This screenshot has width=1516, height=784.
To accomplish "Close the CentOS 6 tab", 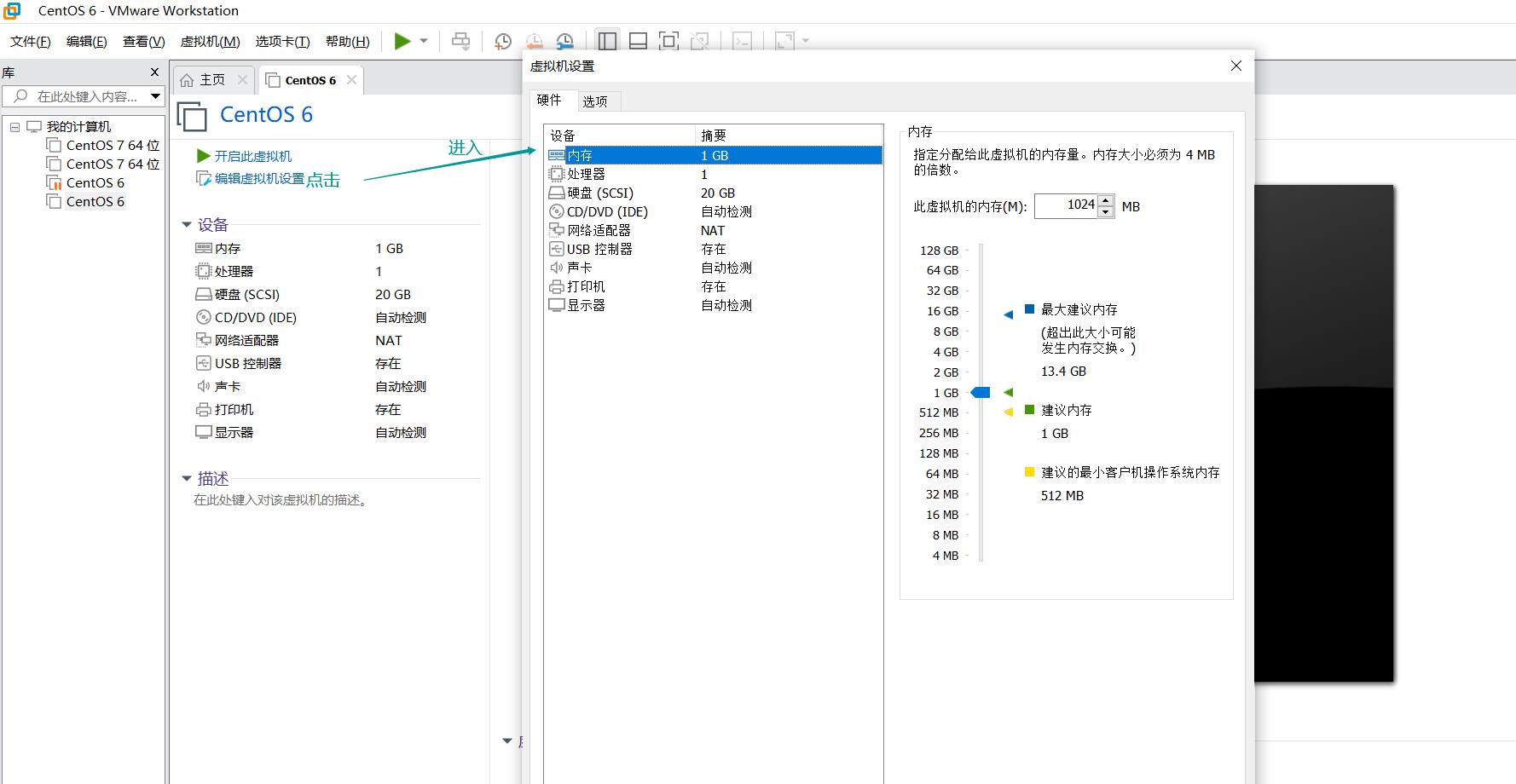I will [351, 79].
